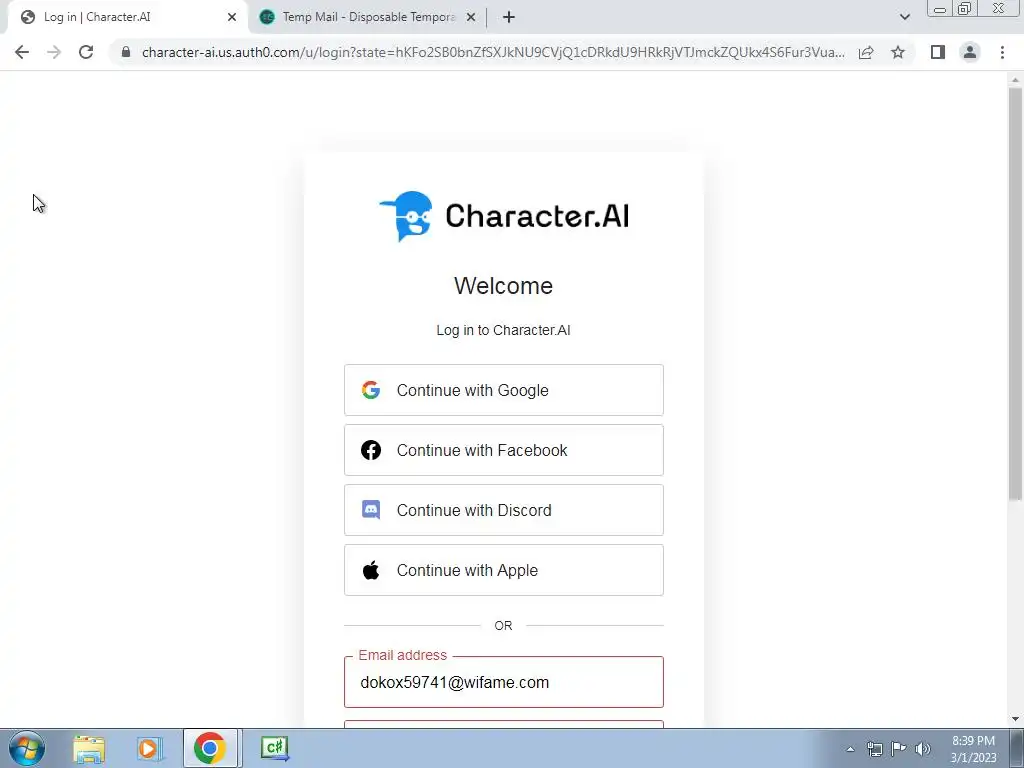The image size is (1024, 768).
Task: Click the browser back arrow
Action: pyautogui.click(x=22, y=52)
